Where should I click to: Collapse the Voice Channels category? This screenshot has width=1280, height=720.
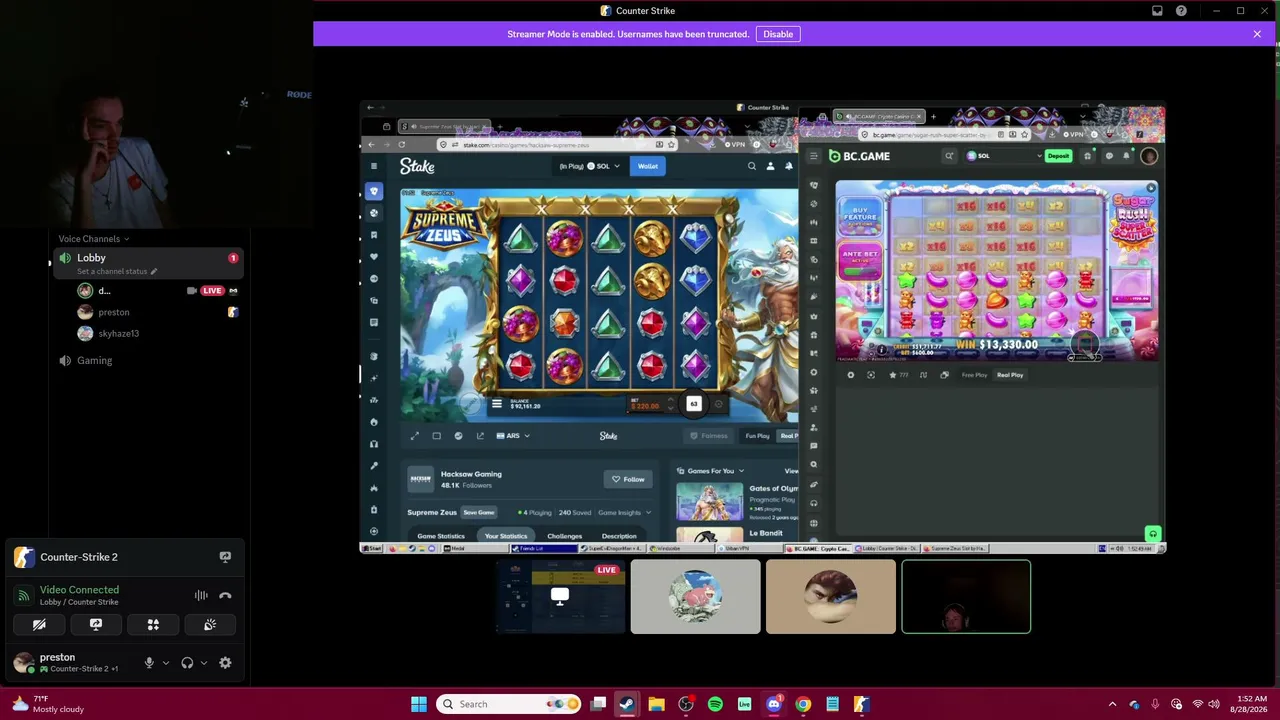(93, 239)
